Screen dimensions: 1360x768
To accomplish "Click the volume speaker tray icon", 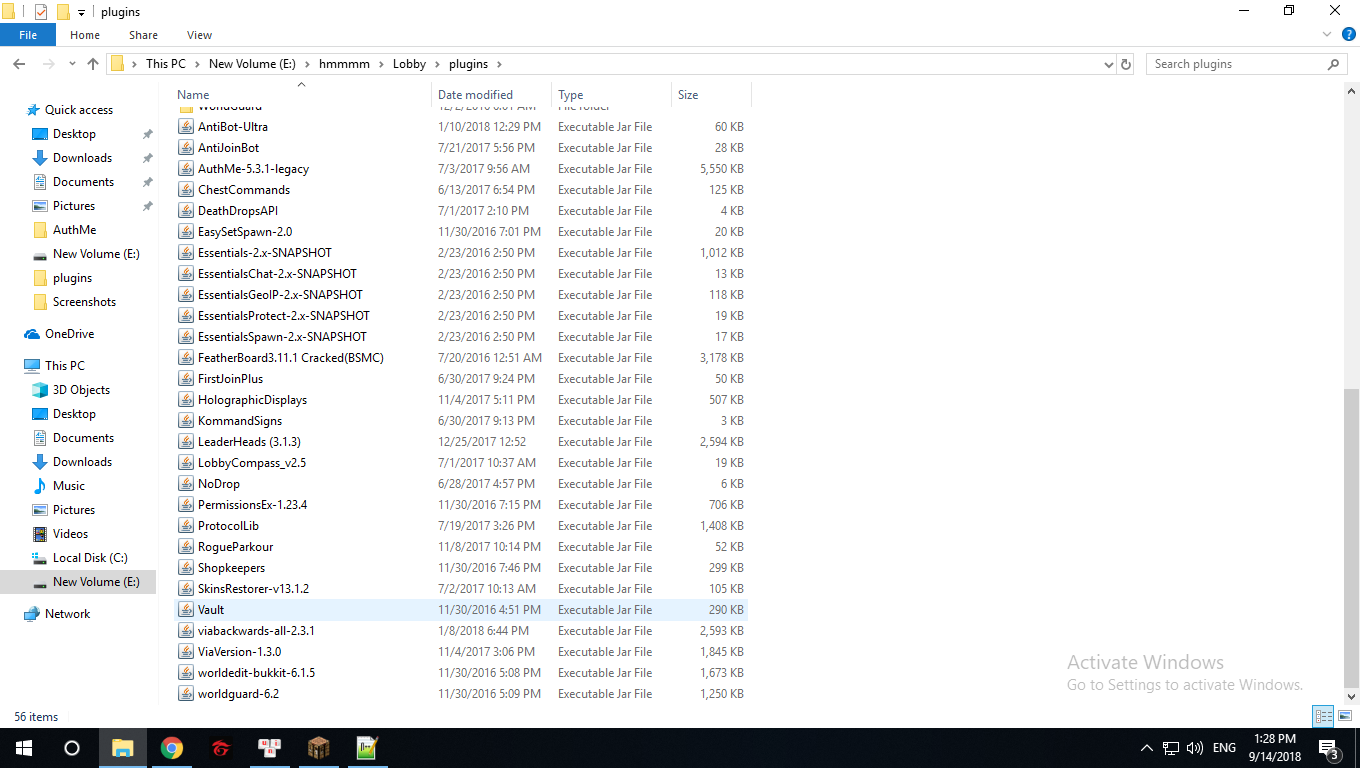I will (1194, 747).
